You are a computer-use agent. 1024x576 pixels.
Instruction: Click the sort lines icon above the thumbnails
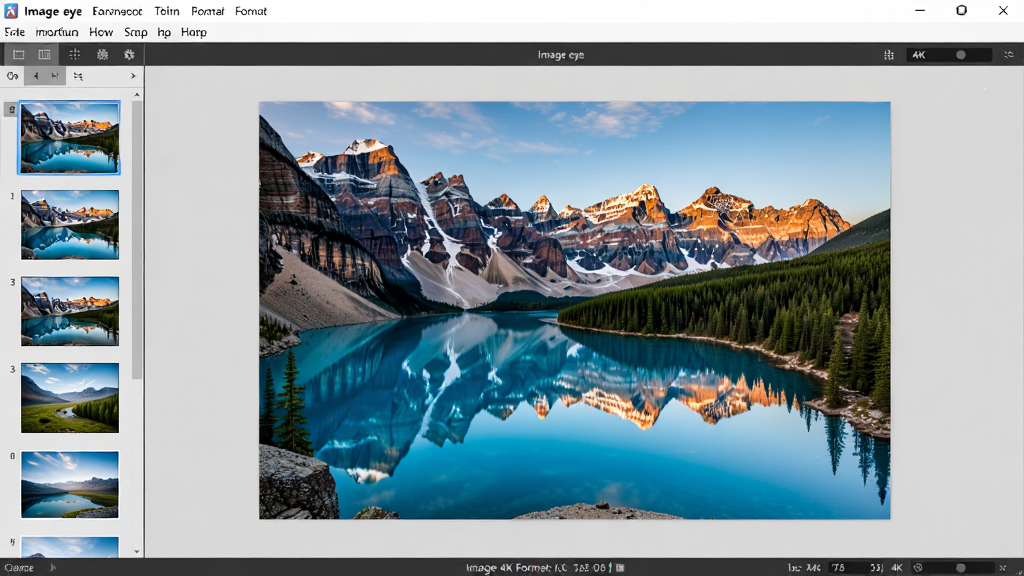coord(78,76)
